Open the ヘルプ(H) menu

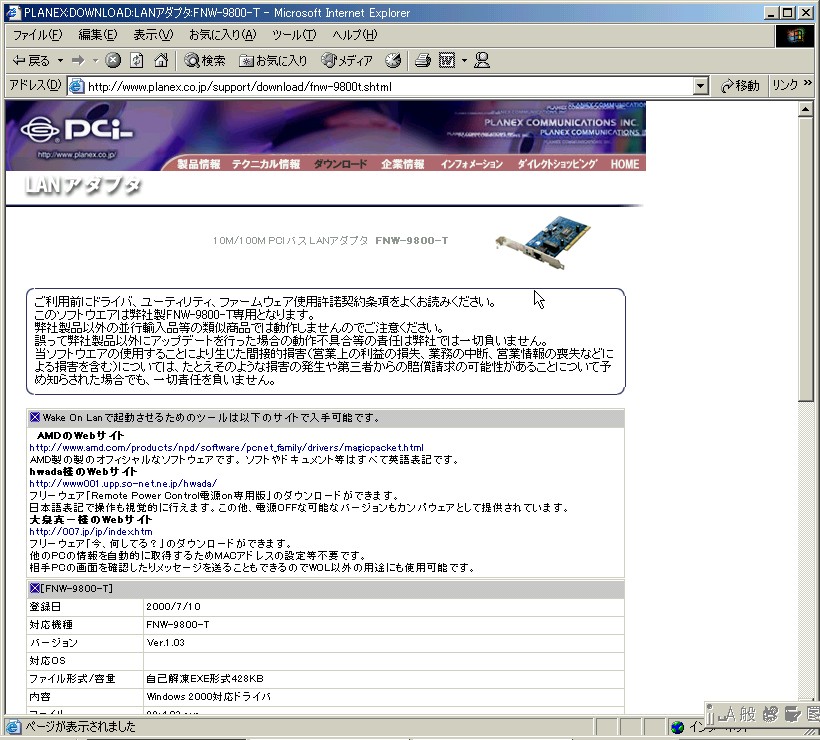coord(355,35)
